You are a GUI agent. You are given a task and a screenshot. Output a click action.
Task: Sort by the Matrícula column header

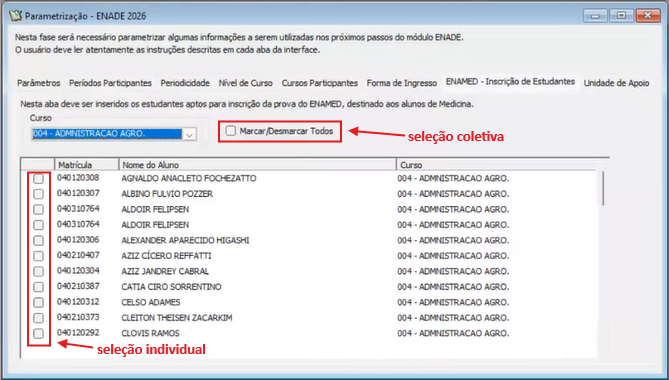click(x=87, y=165)
